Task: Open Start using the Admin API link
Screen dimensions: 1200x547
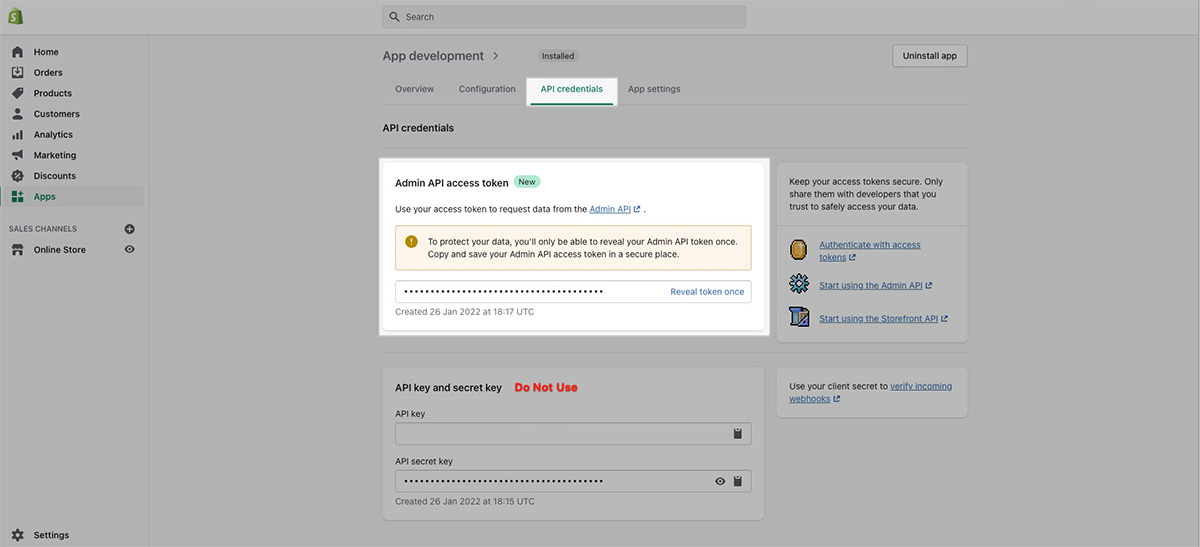Action: coord(875,285)
